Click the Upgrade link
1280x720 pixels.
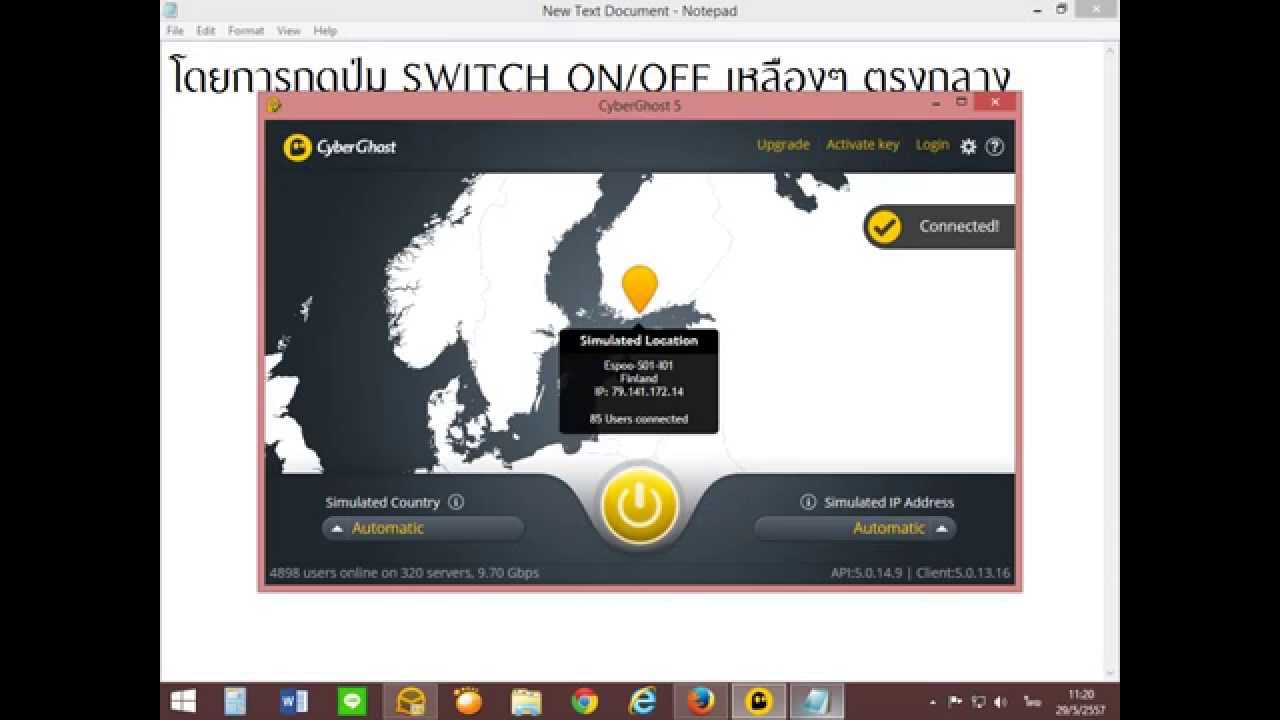pos(783,145)
